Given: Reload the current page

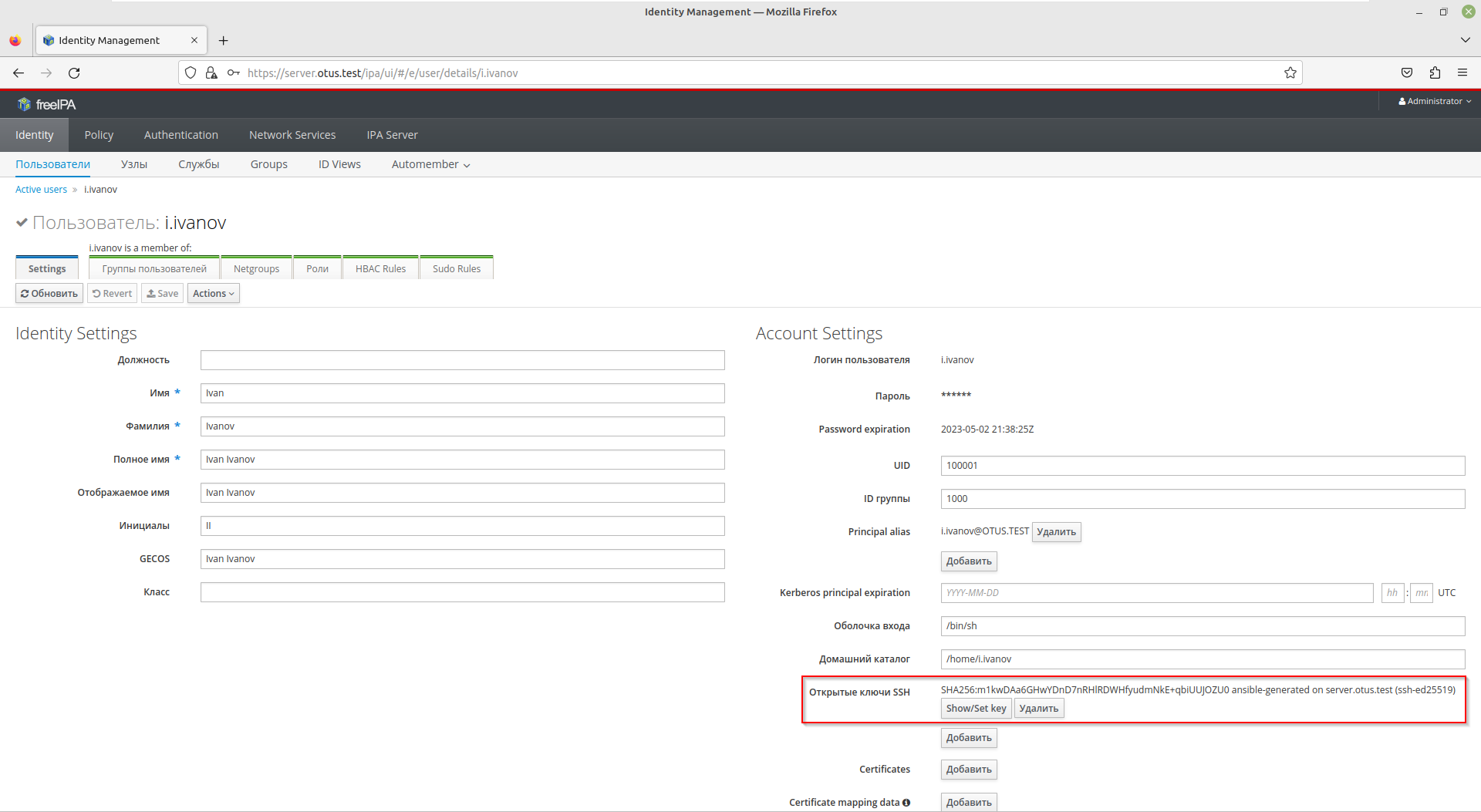Looking at the screenshot, I should tap(74, 72).
